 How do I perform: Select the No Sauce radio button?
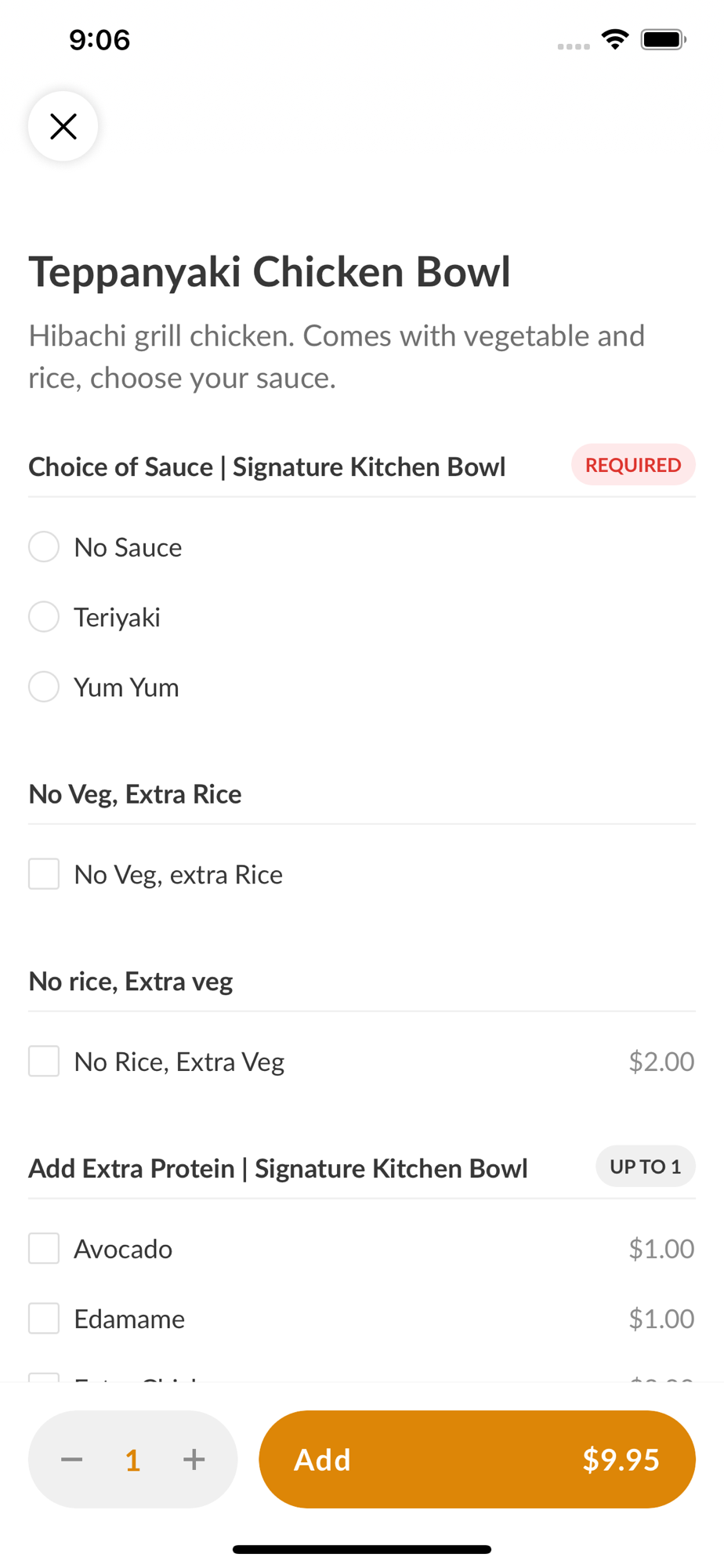click(44, 547)
